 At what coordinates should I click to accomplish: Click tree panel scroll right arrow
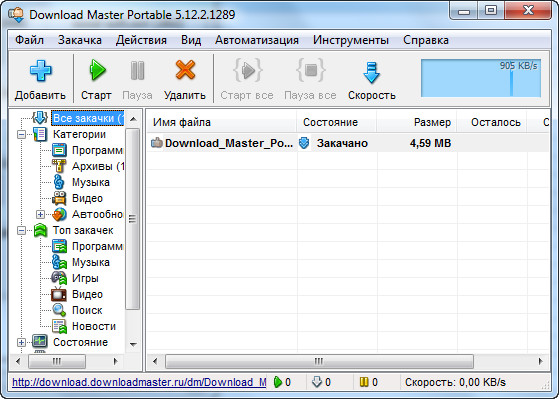pos(116,361)
